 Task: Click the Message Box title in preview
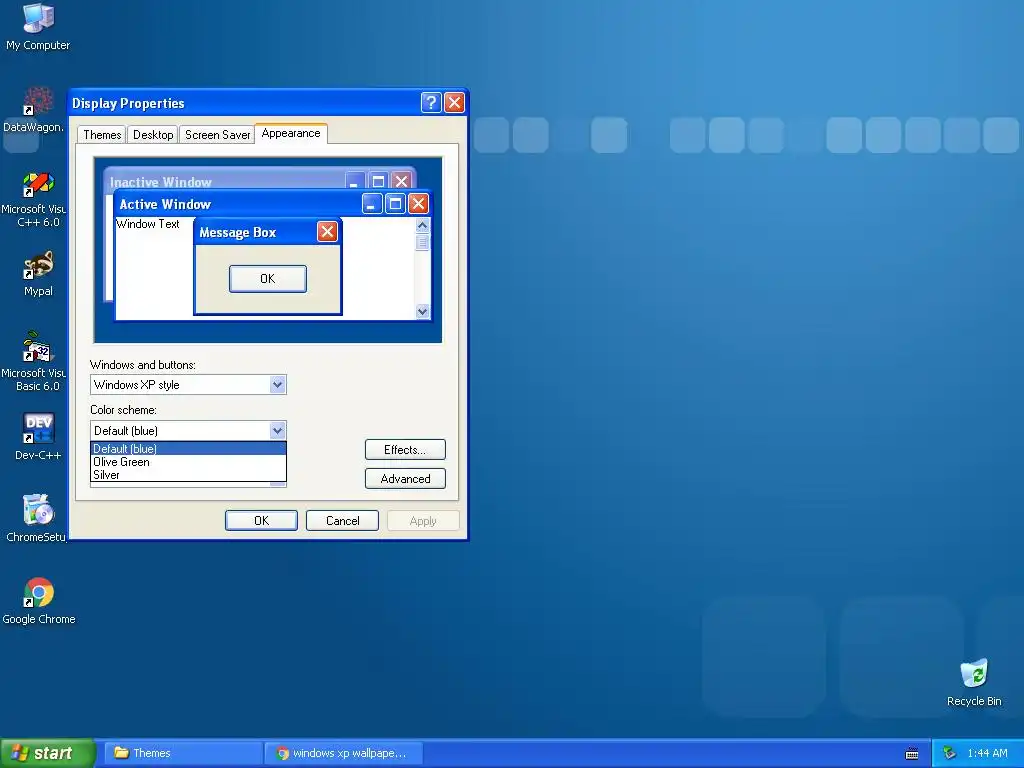(238, 232)
